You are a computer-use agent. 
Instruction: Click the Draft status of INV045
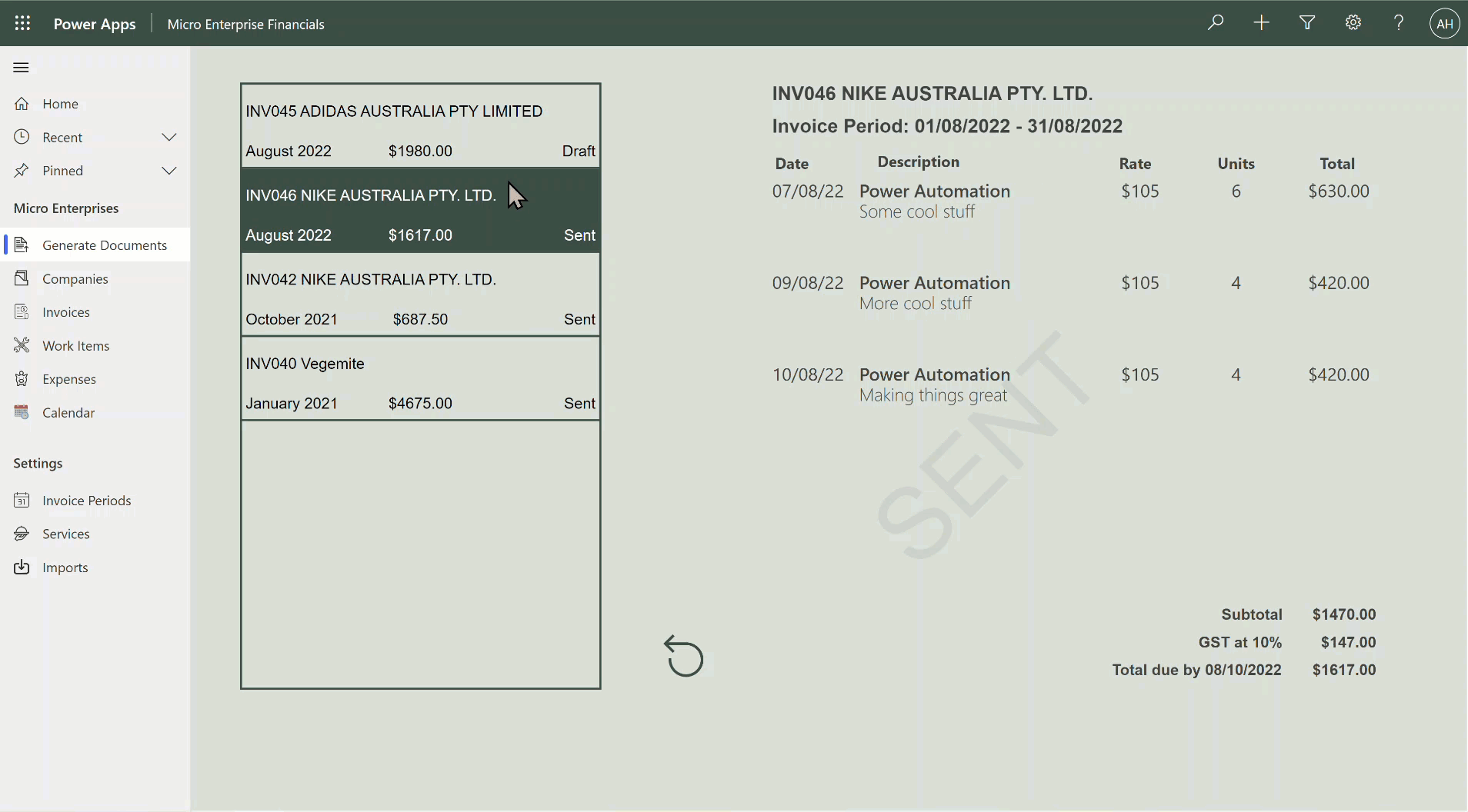579,151
